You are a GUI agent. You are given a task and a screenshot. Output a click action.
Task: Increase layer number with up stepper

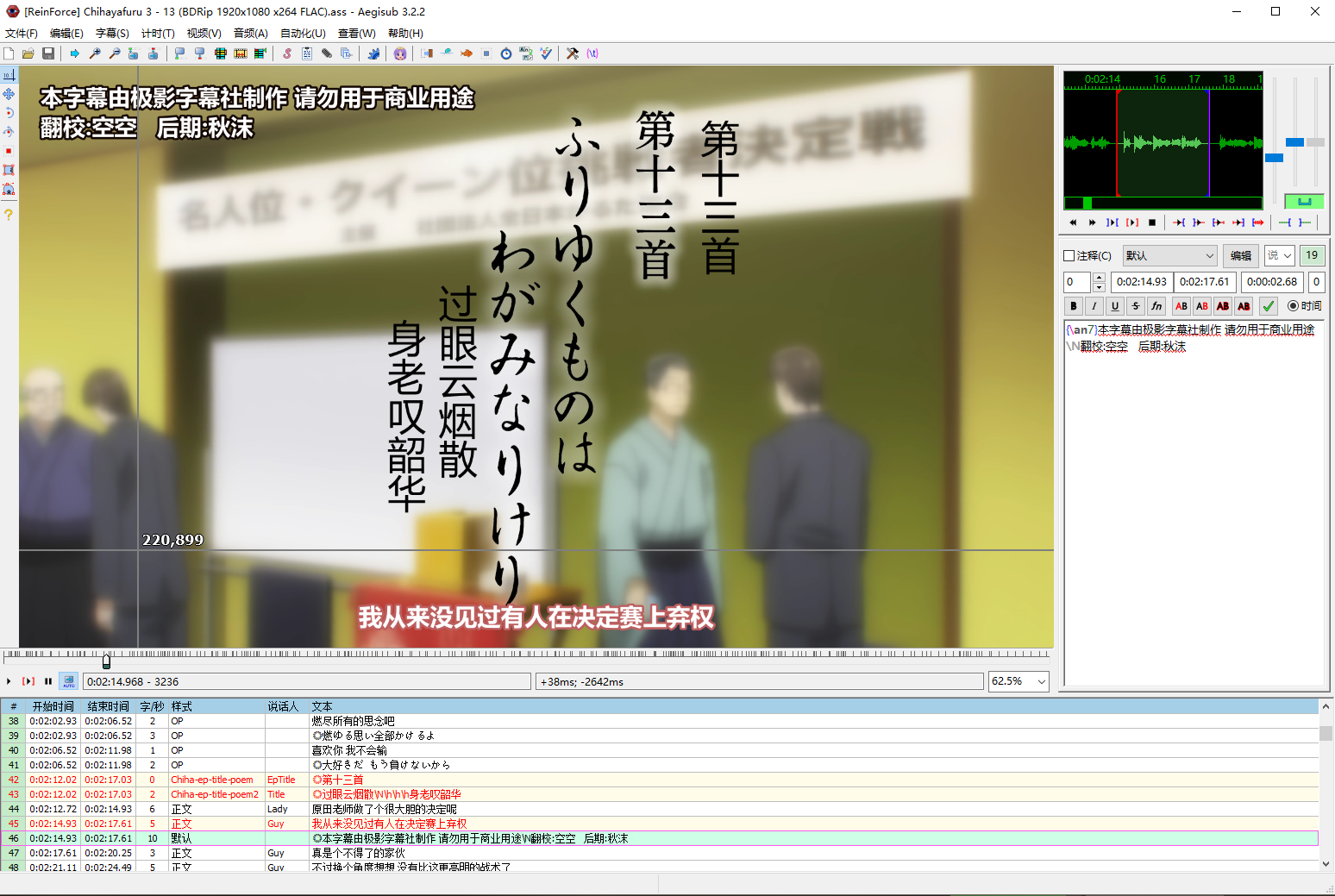point(1099,278)
